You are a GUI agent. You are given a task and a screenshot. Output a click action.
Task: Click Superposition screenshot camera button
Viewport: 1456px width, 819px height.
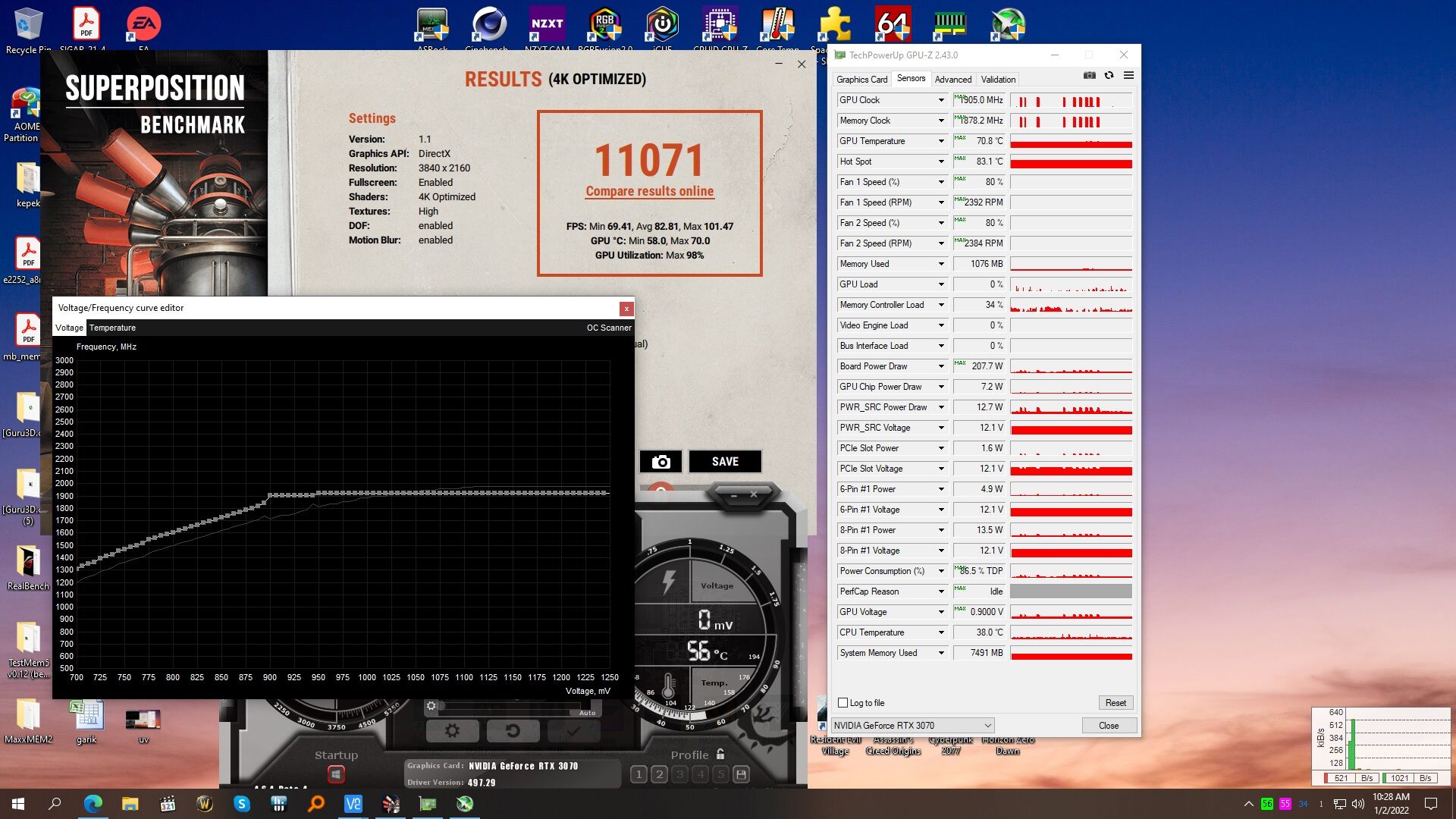click(x=661, y=461)
